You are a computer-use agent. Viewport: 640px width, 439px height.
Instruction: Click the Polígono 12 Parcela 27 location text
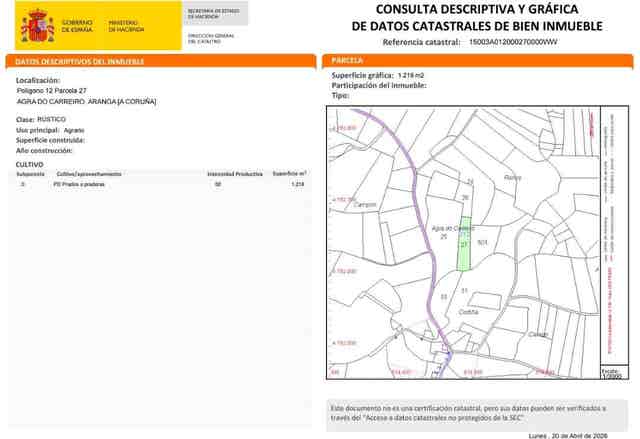[x=59, y=91]
